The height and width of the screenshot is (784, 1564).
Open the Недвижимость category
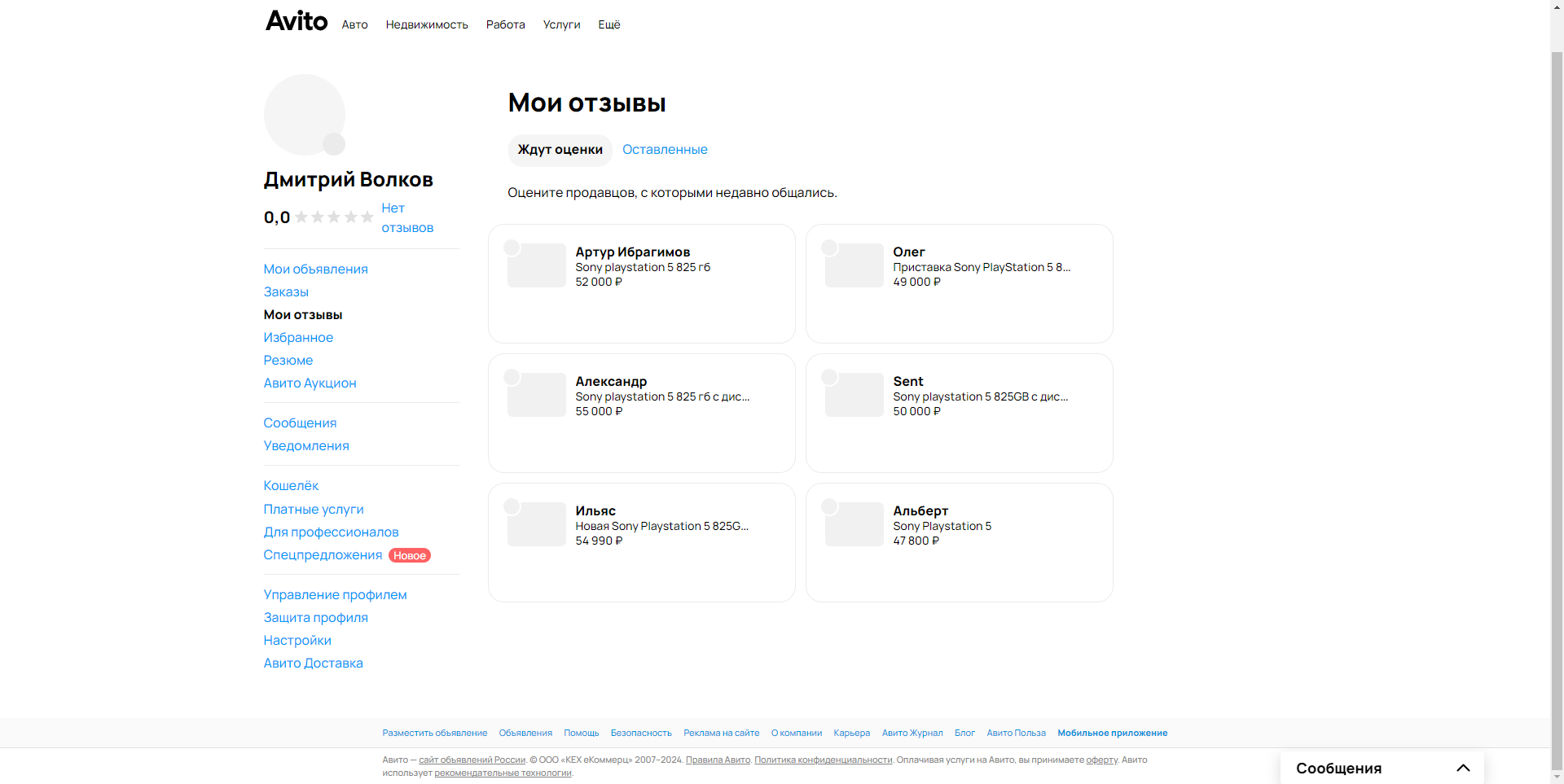[427, 24]
